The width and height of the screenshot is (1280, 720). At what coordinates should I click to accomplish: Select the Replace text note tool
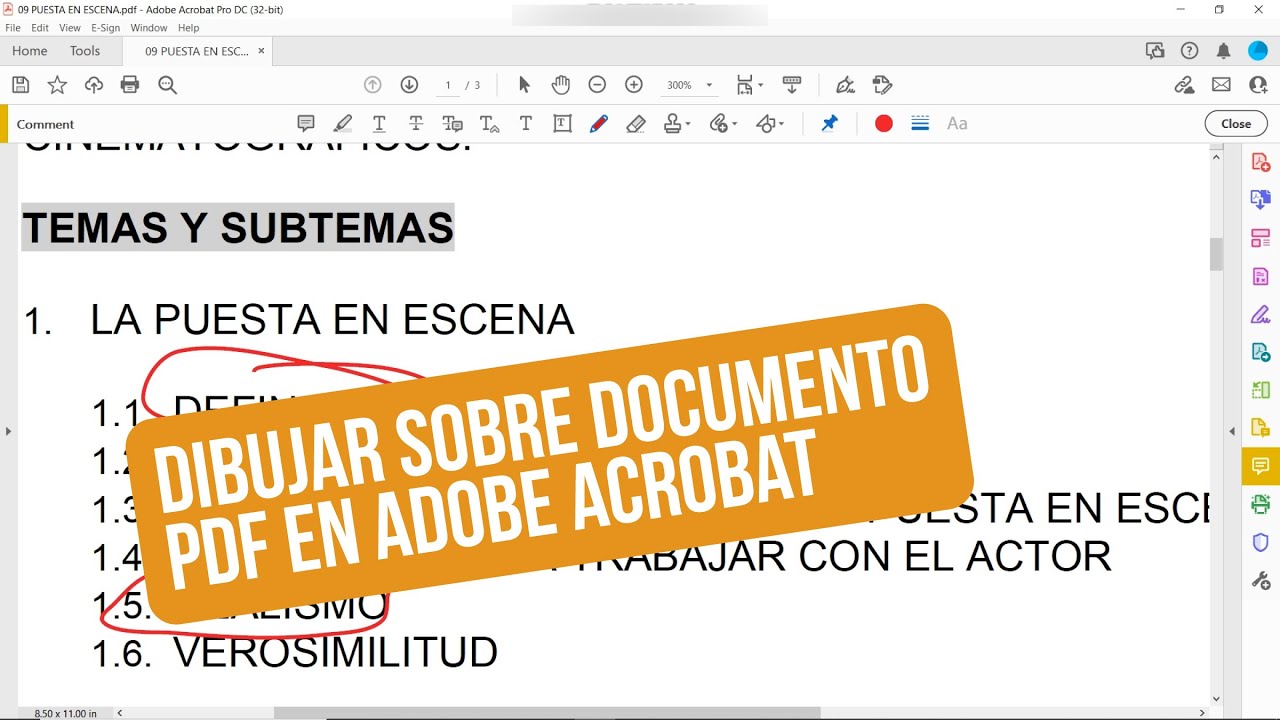coord(453,124)
